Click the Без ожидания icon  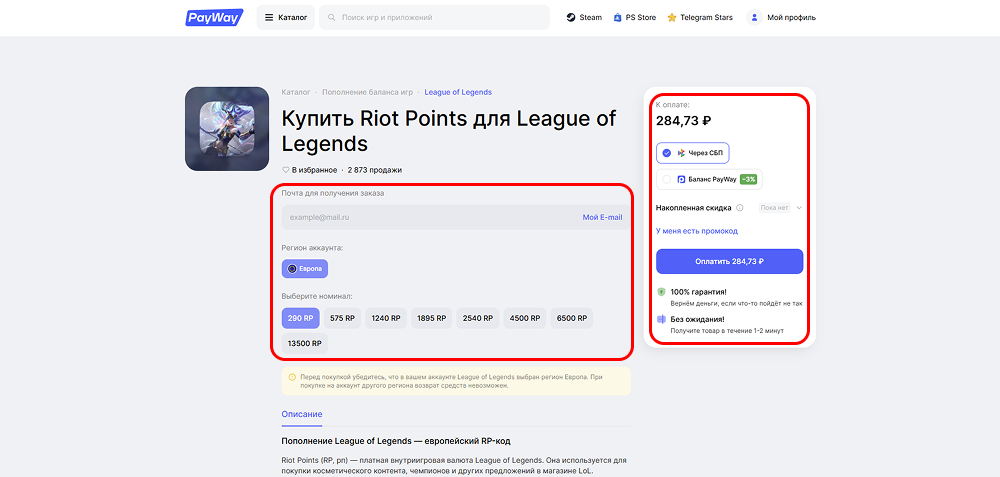[x=661, y=319]
